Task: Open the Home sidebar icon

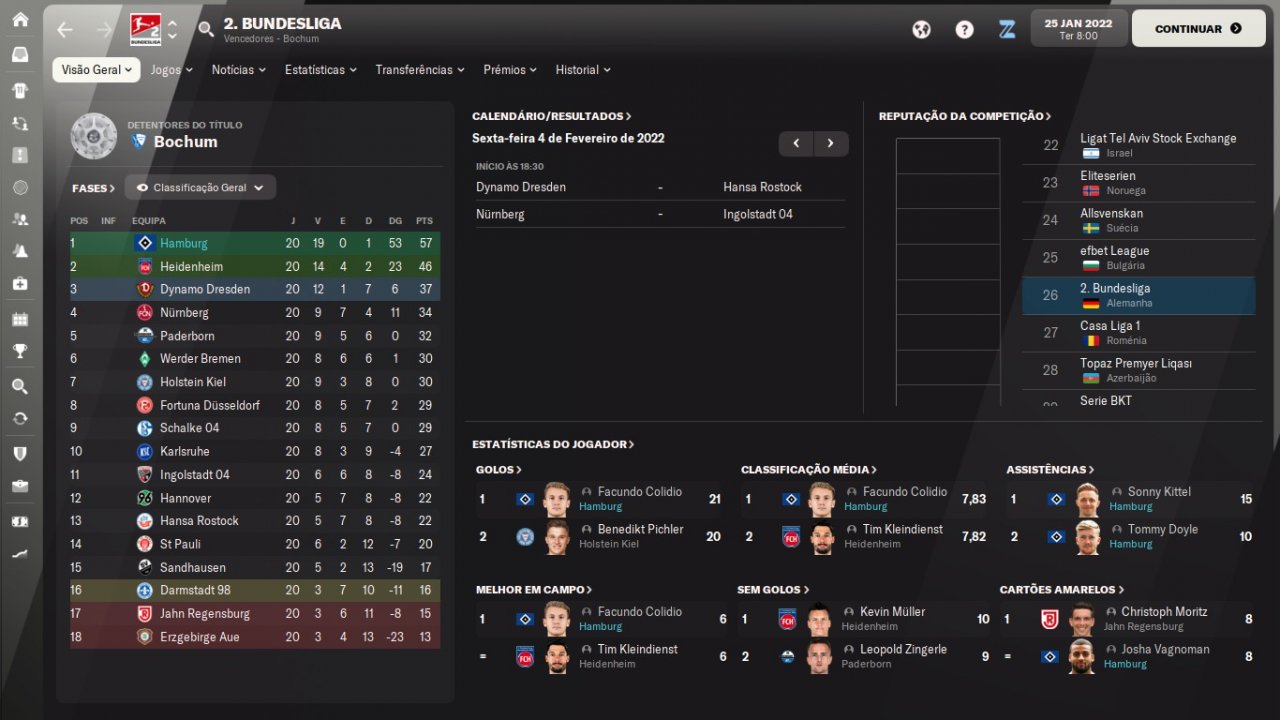Action: [20, 20]
